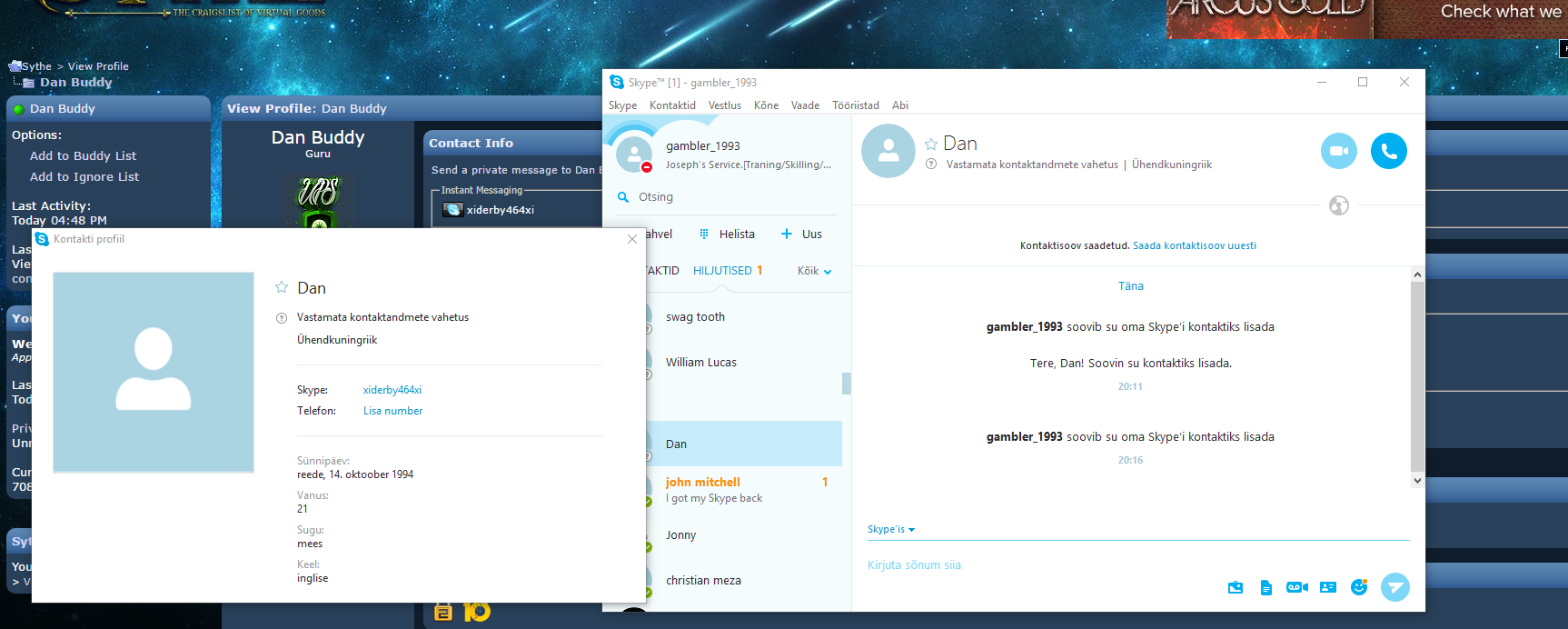Click xiderby464xi in forum Contact Info
Viewport: 1568px width, 629px height.
(500, 210)
